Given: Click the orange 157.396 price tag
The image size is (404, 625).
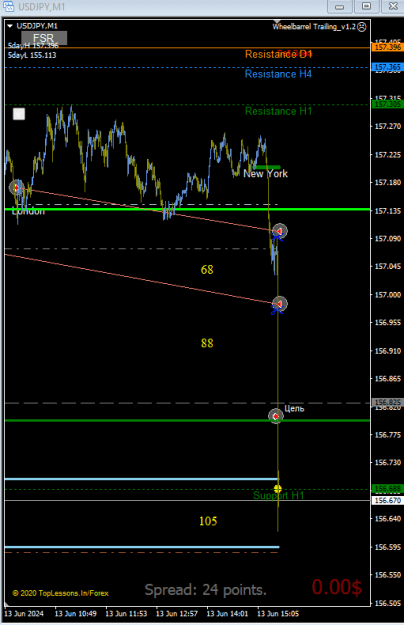Looking at the screenshot, I should point(387,47).
